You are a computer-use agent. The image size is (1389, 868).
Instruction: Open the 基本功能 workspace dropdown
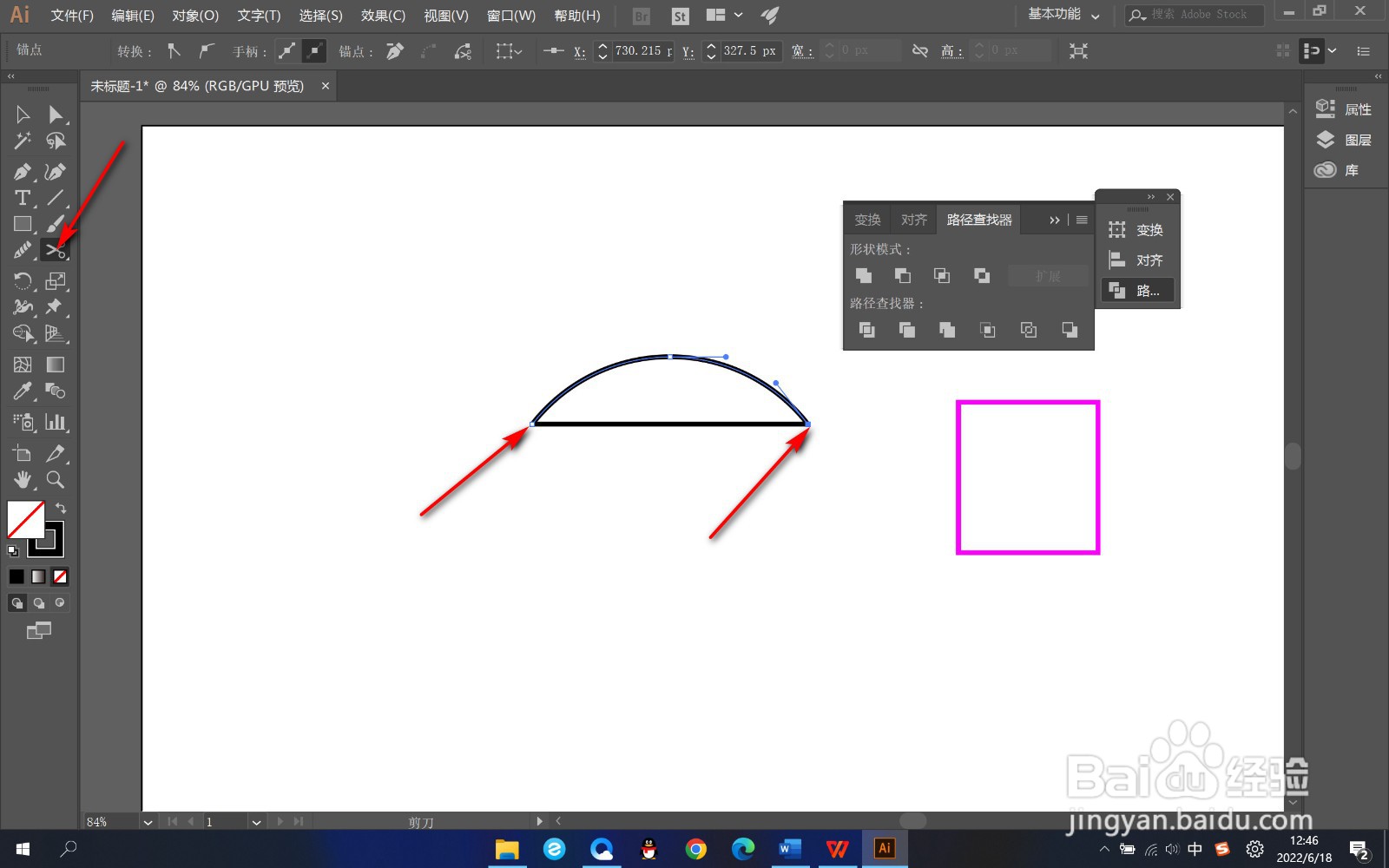click(x=1063, y=15)
